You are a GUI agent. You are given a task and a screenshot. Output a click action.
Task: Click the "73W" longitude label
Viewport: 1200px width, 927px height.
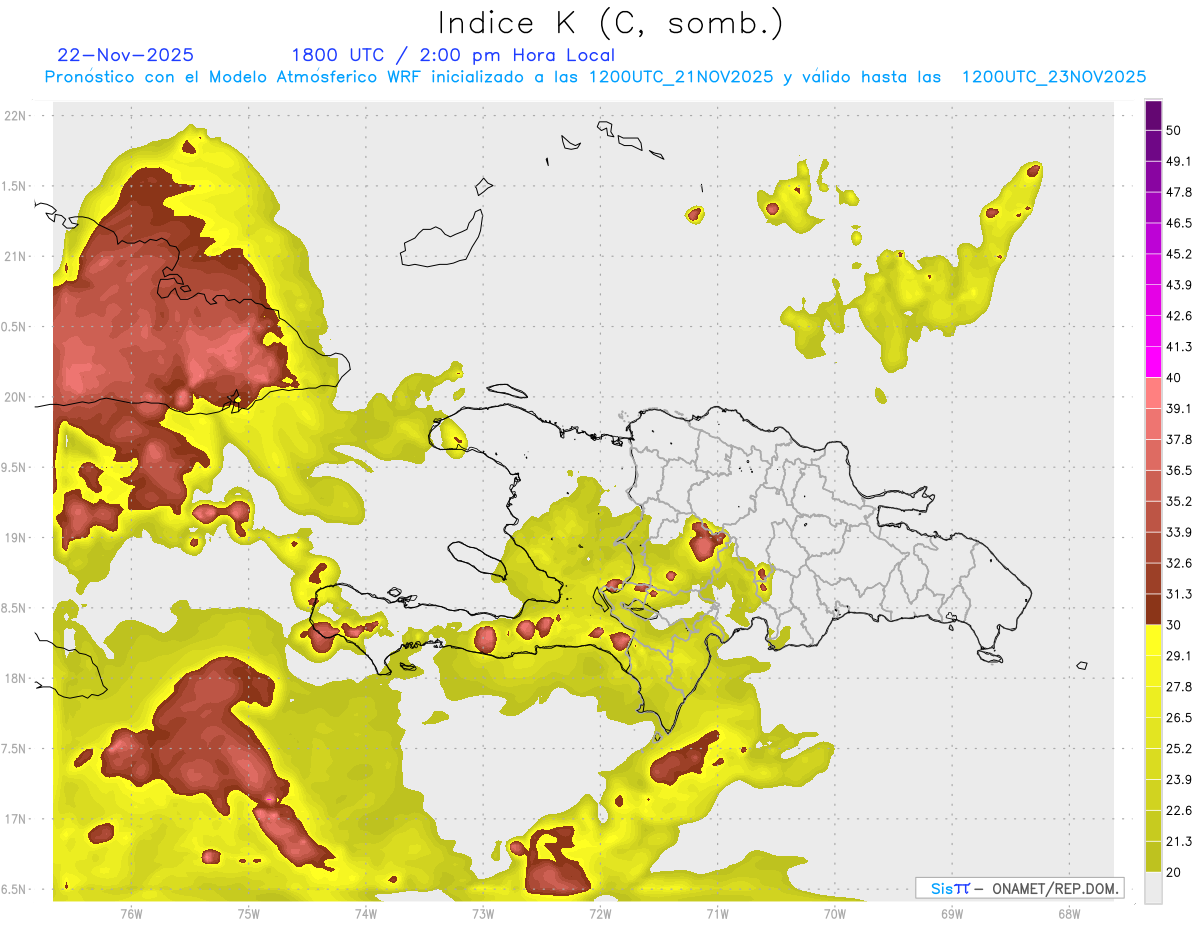(x=483, y=913)
